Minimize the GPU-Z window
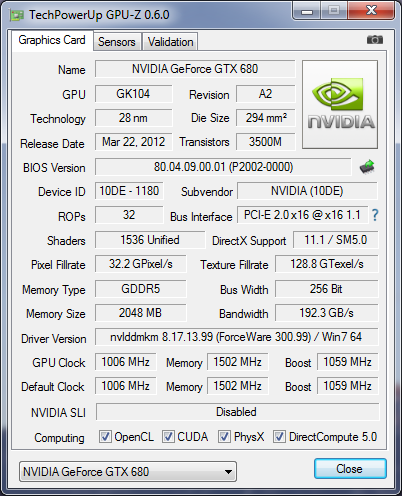The height and width of the screenshot is (496, 402). (307, 11)
